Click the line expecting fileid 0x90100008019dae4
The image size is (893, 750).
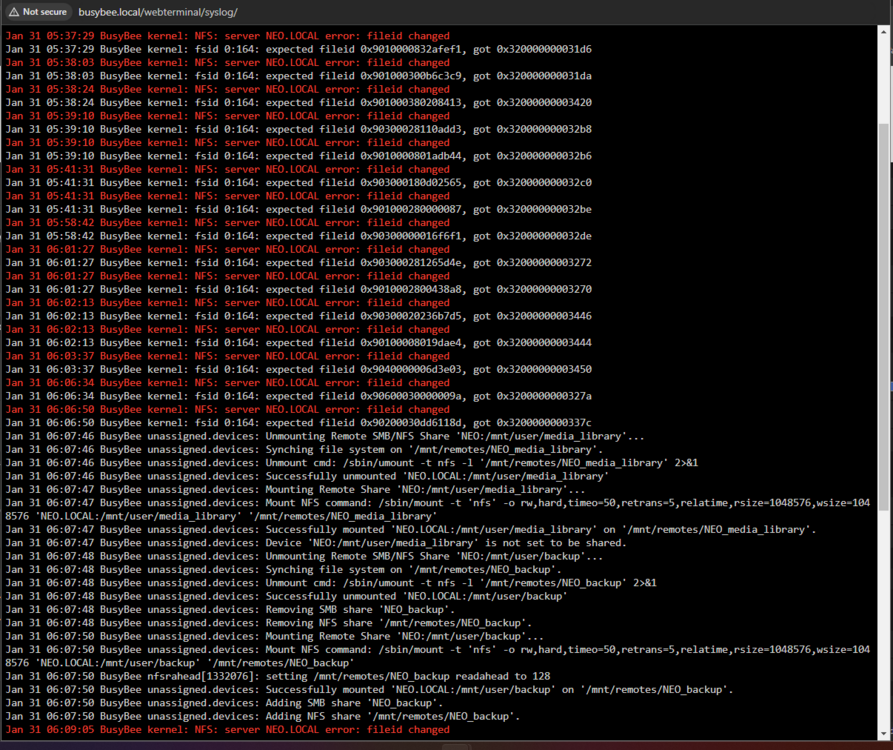(x=298, y=343)
